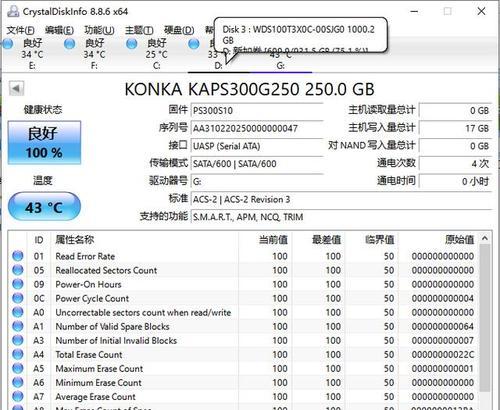Open the 功能(U) menu
This screenshot has height=410, width=500.
click(x=99, y=31)
